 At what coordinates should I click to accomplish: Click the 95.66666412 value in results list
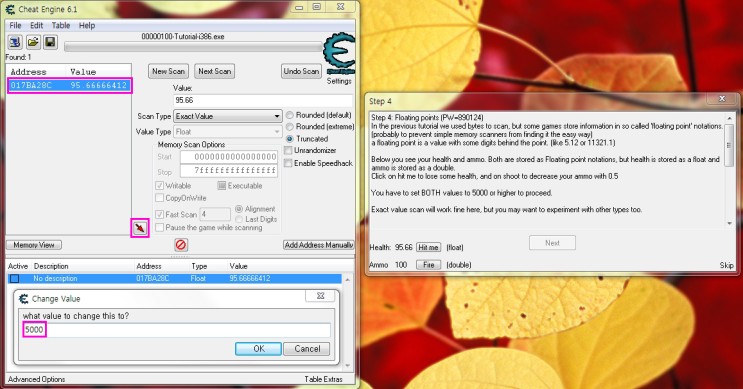tap(99, 85)
